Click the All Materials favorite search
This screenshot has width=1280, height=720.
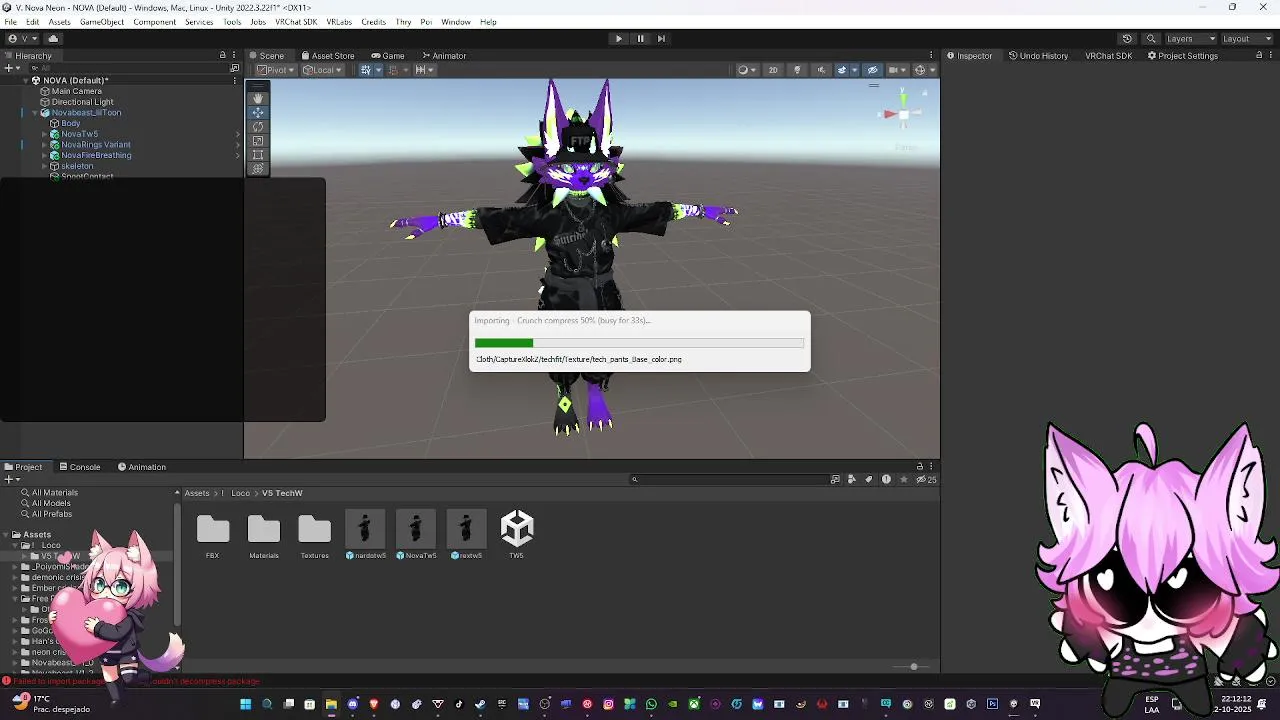pos(54,492)
